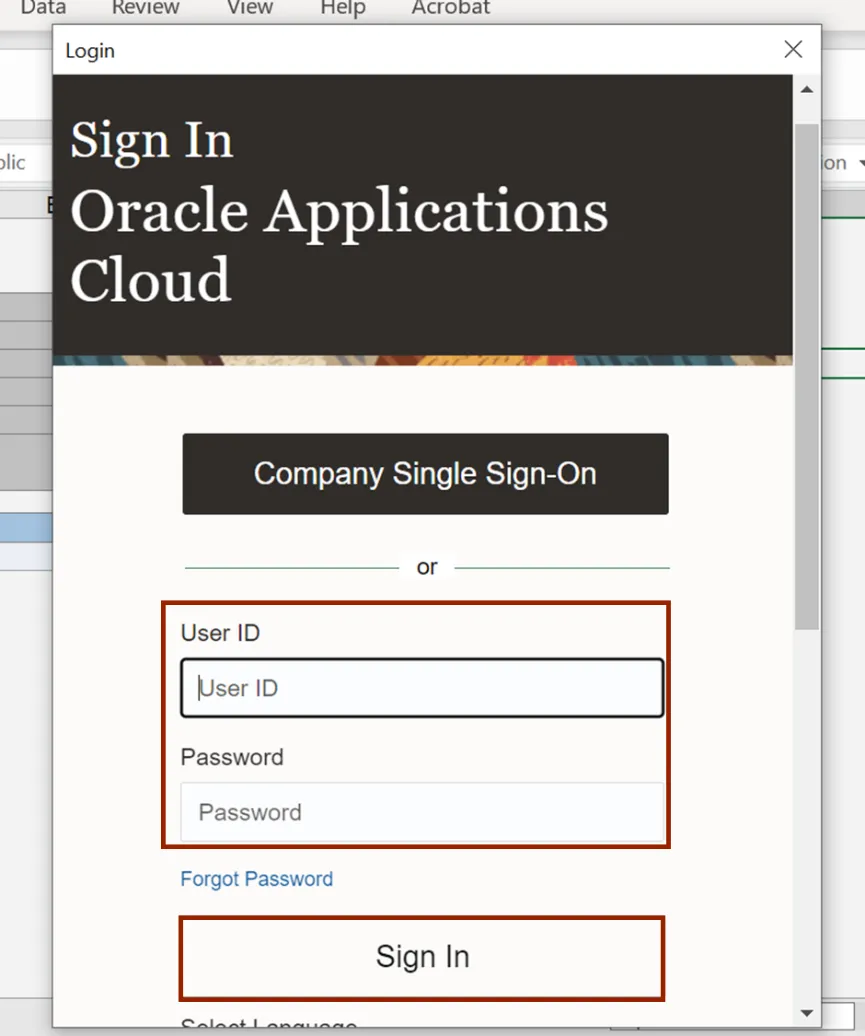Screen dimensions: 865x1036
Task: Switch to the Review ribbon tab
Action: coord(145,7)
